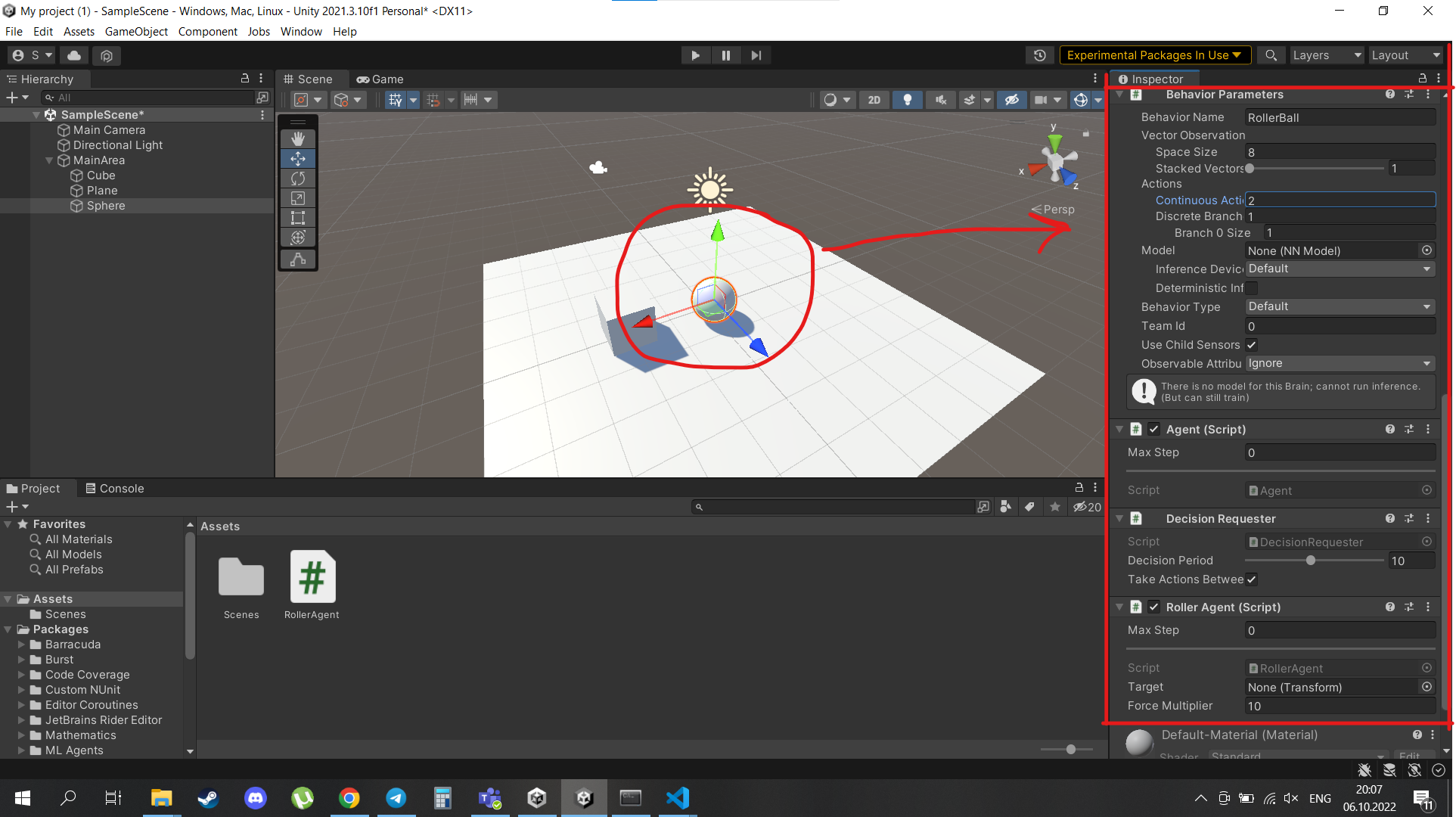The height and width of the screenshot is (817, 1456).
Task: Select the Rotate tool
Action: tap(298, 178)
